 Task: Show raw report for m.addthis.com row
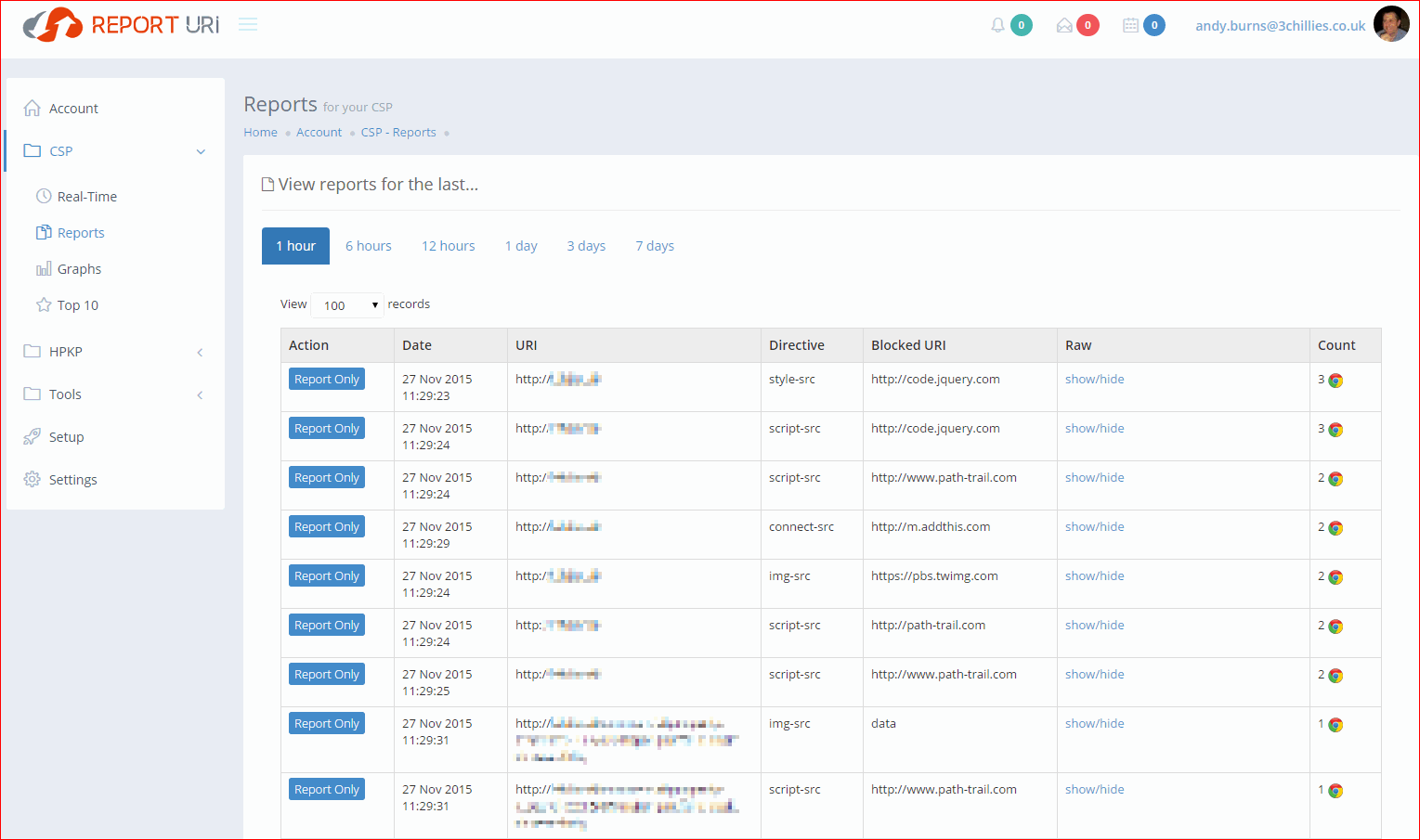click(x=1094, y=526)
